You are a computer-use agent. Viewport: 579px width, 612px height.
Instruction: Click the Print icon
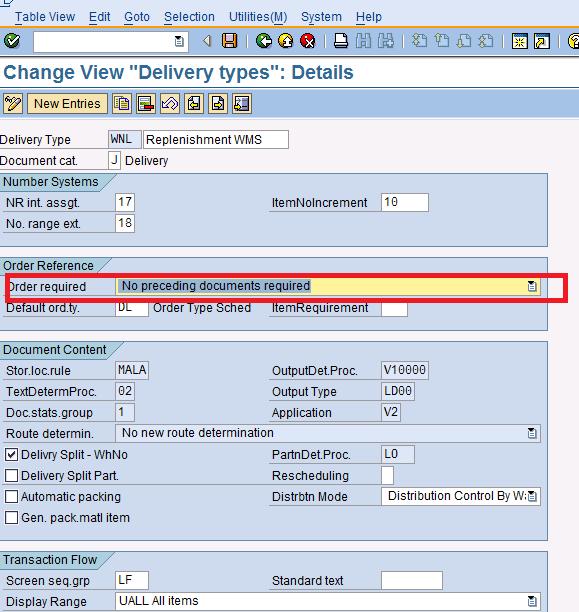click(x=341, y=41)
